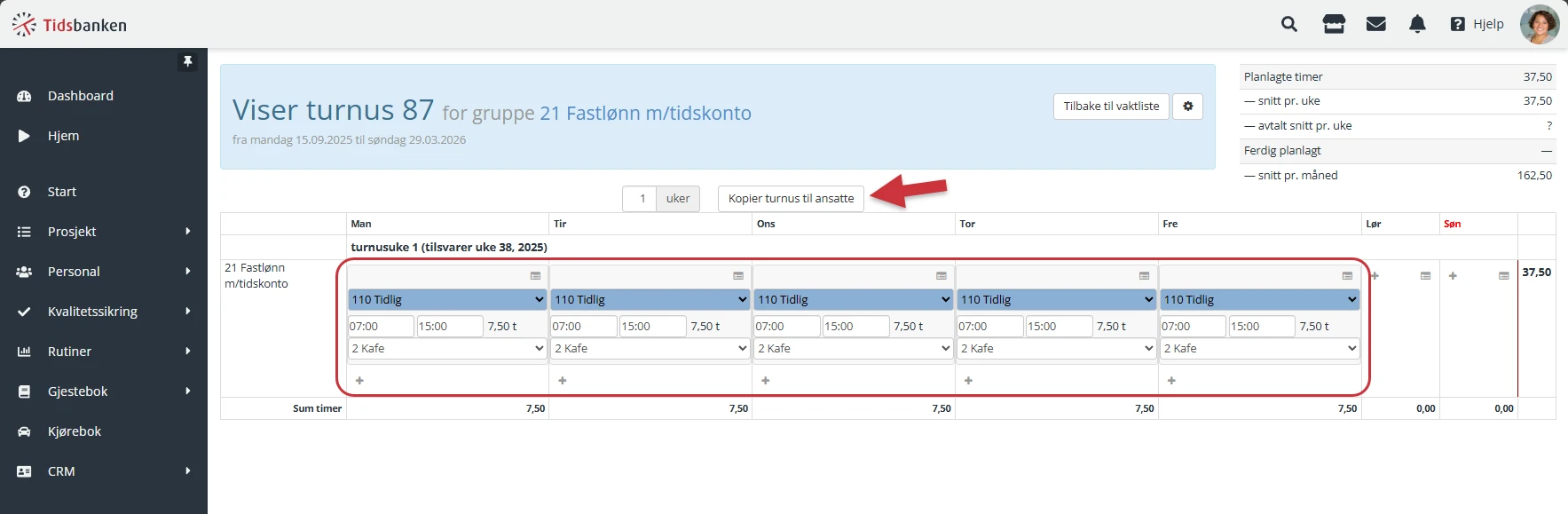Expand the CRM submenu arrow
The width and height of the screenshot is (1568, 514).
[188, 471]
